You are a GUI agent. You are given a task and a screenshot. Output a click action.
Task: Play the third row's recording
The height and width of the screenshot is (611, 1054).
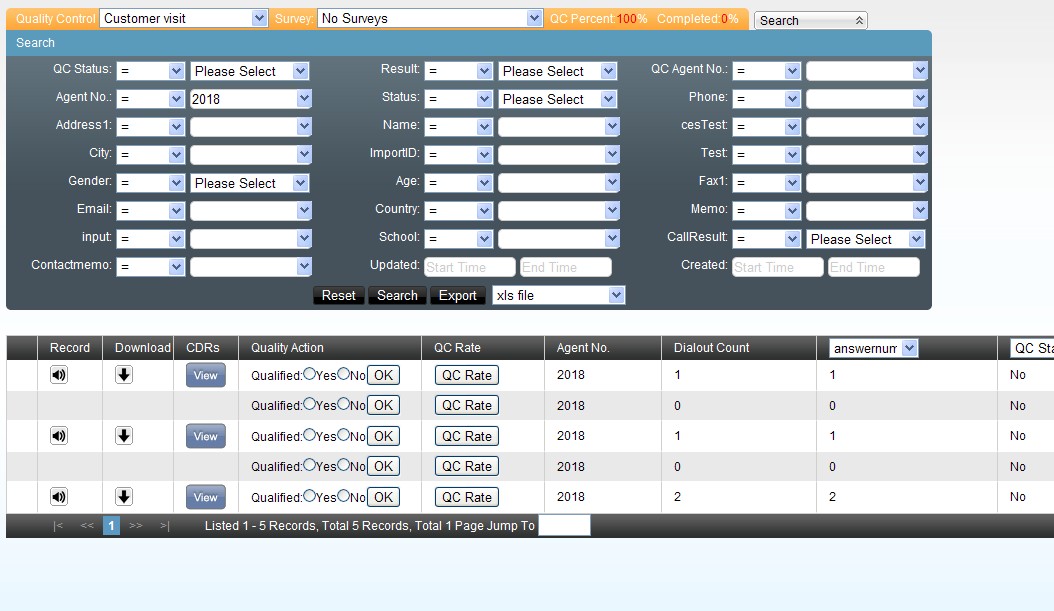coord(60,436)
